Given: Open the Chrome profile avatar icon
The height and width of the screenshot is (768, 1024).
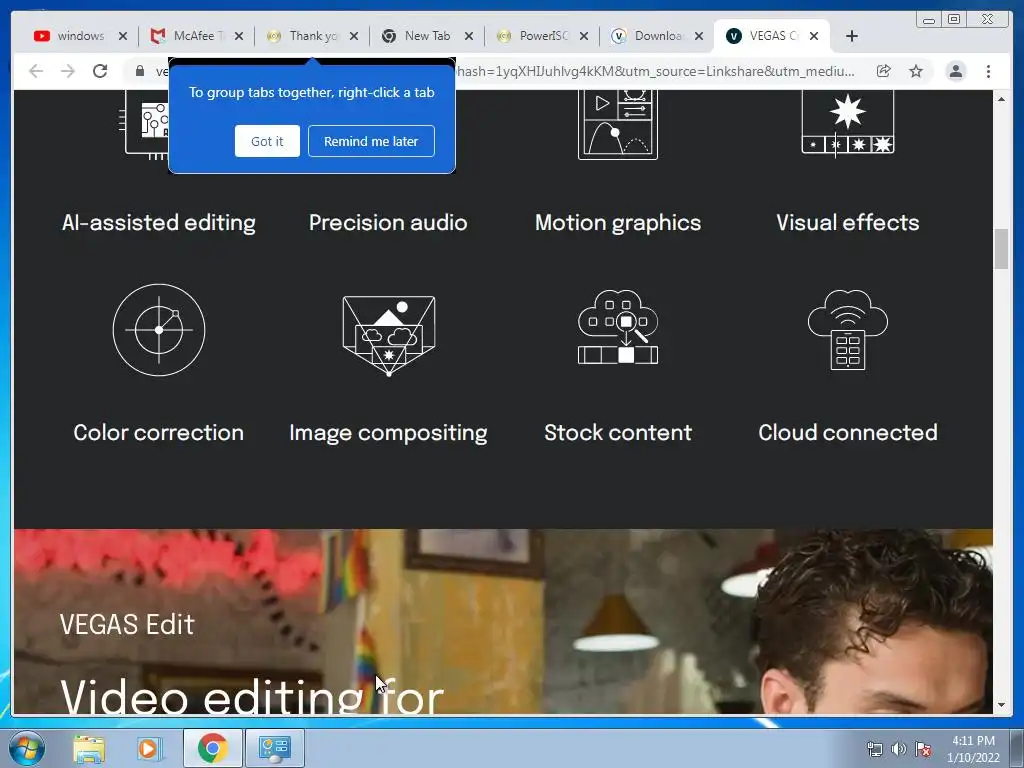Looking at the screenshot, I should pyautogui.click(x=956, y=71).
